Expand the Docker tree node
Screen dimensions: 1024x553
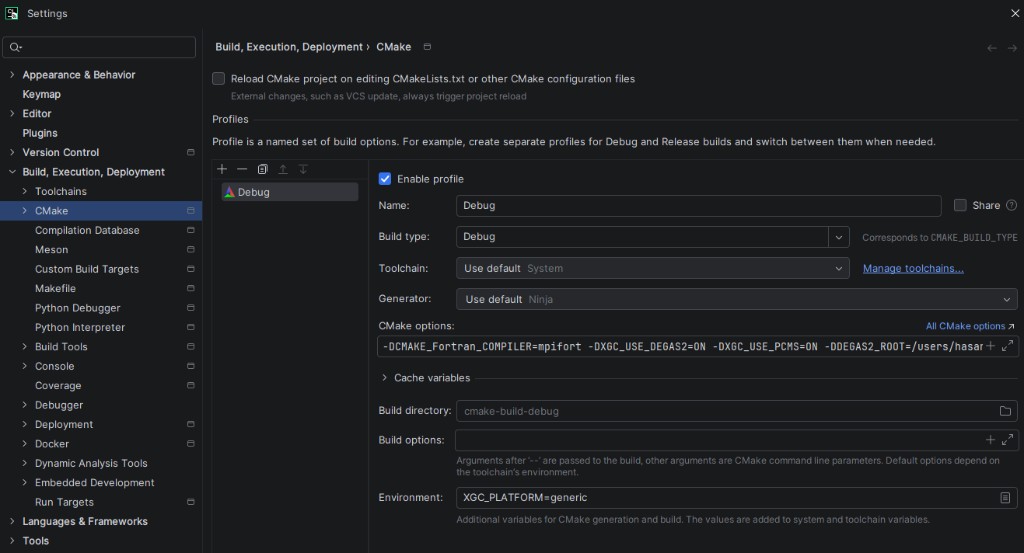pyautogui.click(x=25, y=444)
